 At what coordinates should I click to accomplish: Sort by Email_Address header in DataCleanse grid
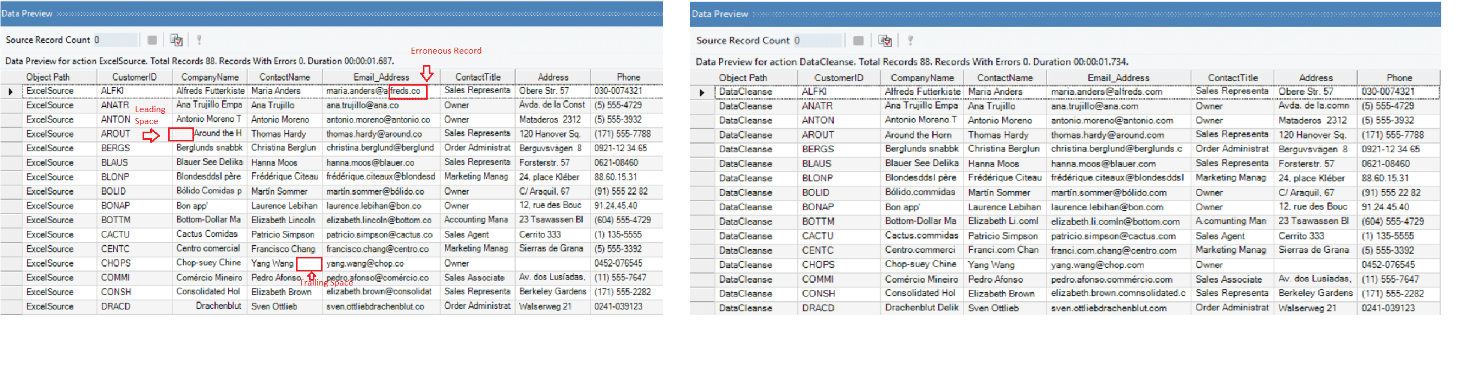click(x=1119, y=77)
